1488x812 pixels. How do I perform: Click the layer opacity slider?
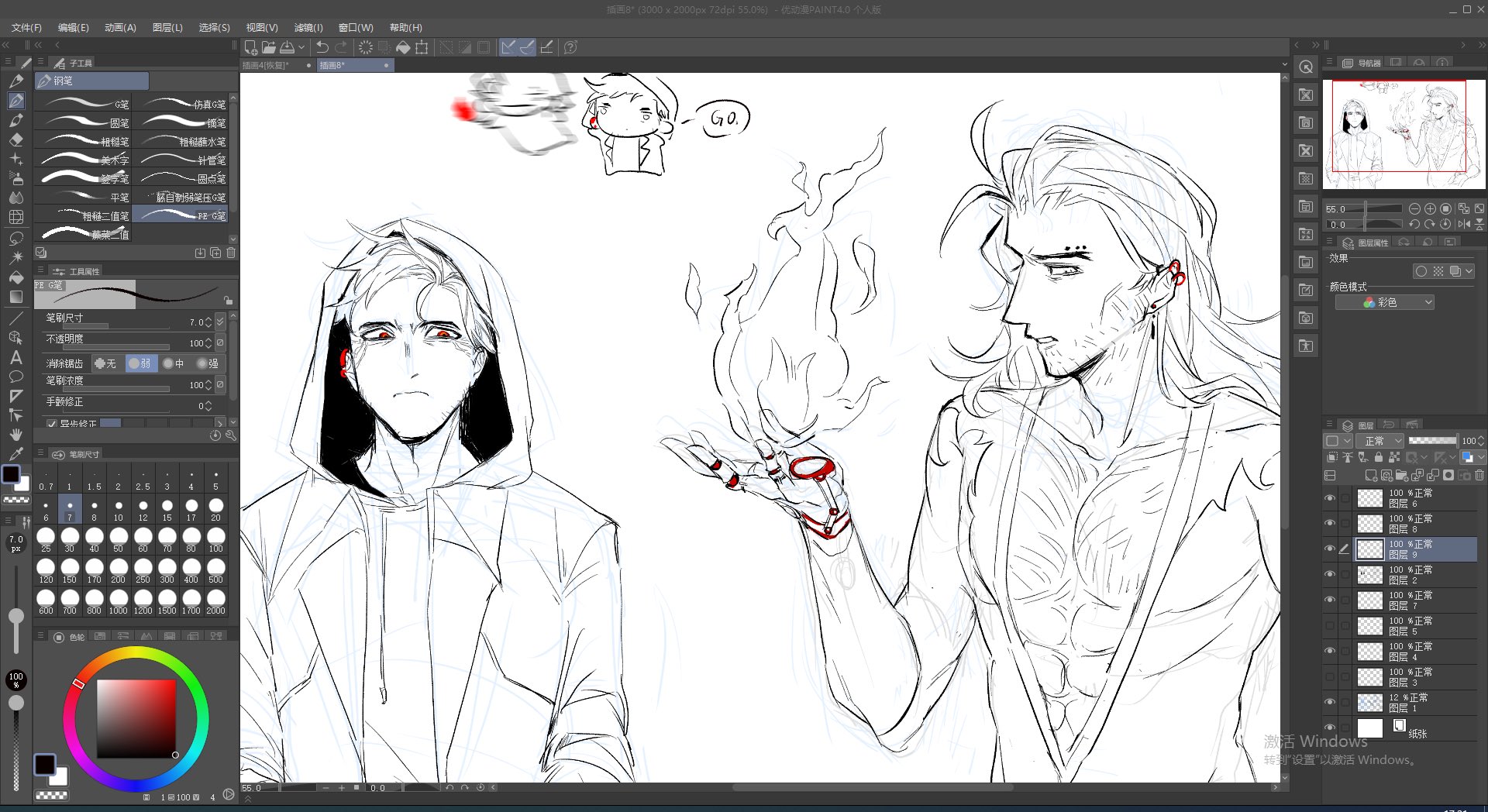tap(1432, 441)
